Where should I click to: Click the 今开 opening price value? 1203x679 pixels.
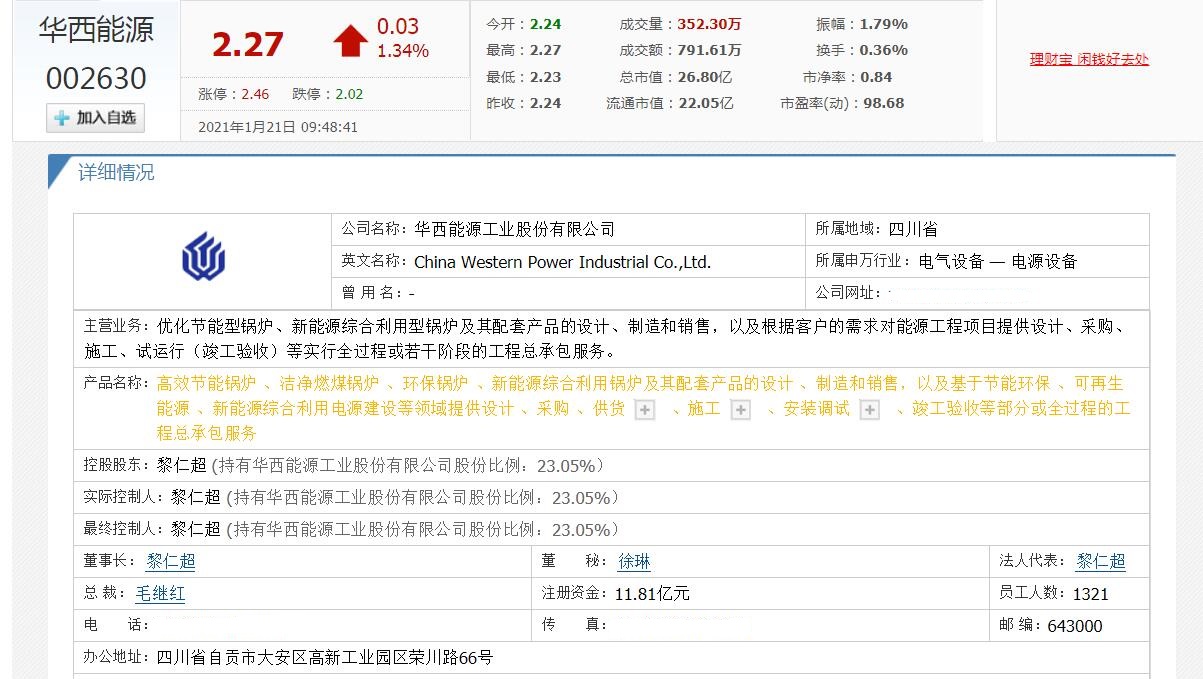[x=546, y=24]
